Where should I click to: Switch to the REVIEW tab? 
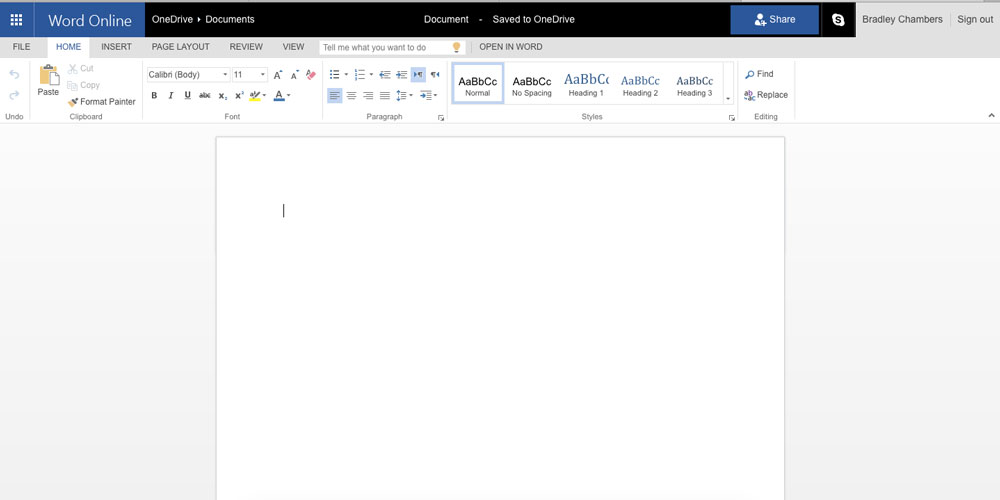tap(246, 47)
